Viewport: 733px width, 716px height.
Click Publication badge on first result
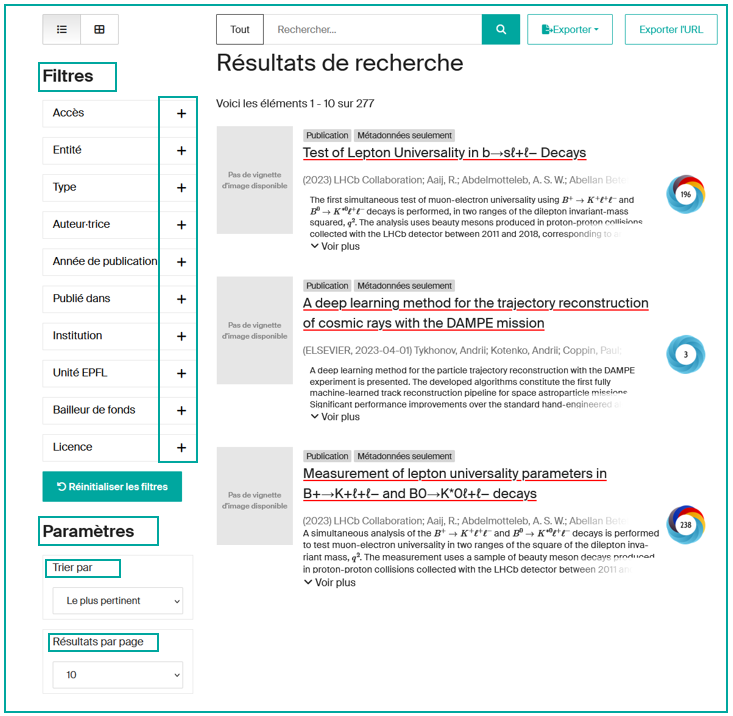(x=327, y=136)
